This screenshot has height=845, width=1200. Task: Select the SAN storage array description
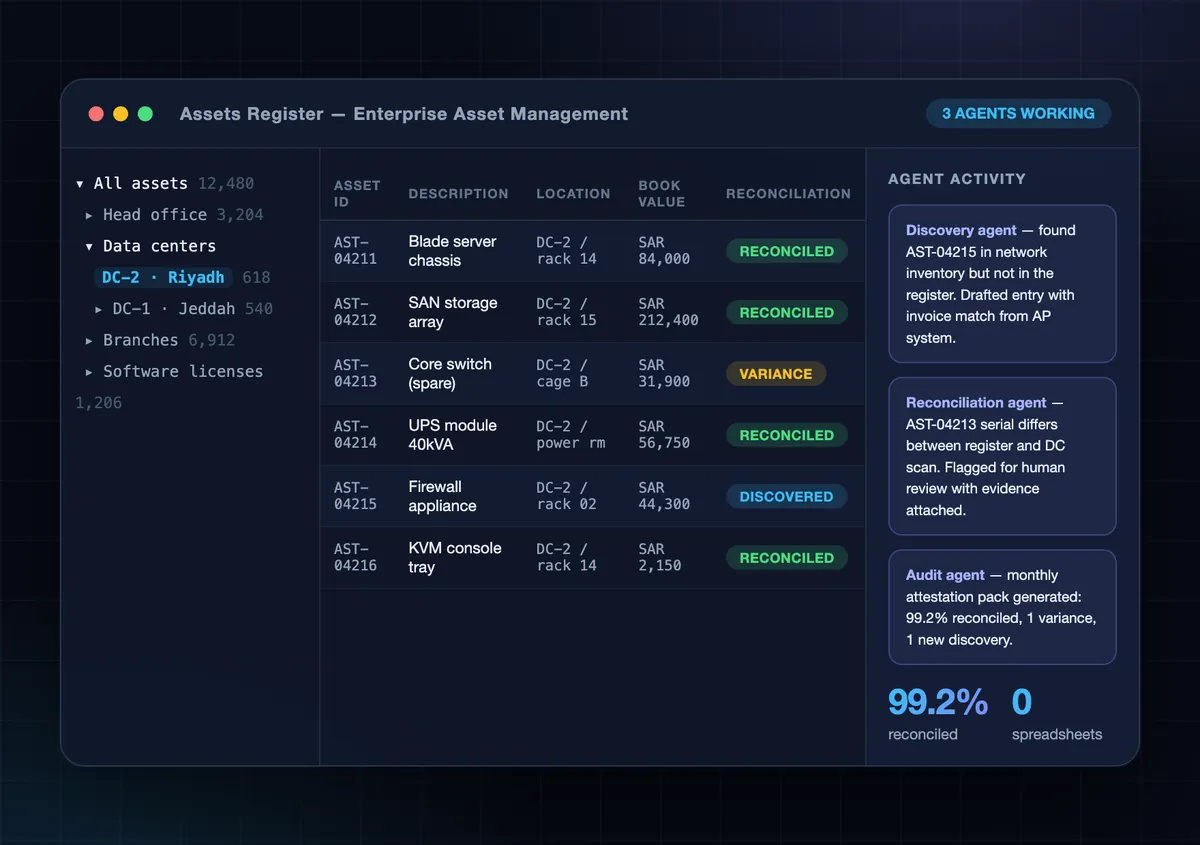[x=453, y=312]
